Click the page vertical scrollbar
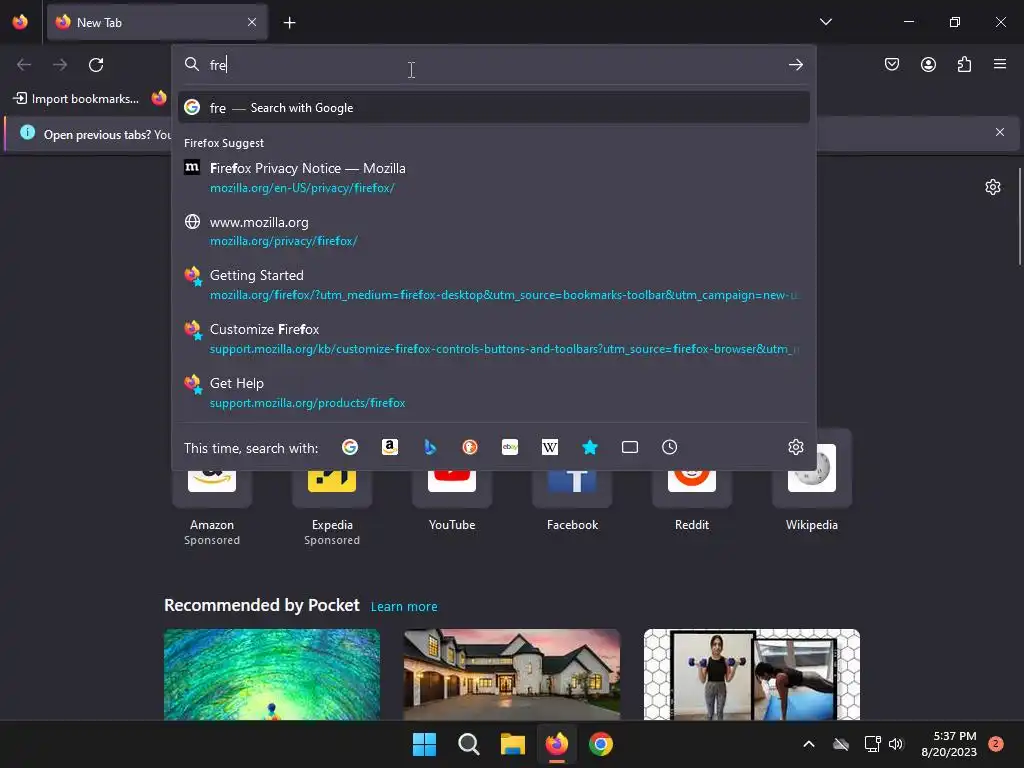The height and width of the screenshot is (768, 1024). click(x=1020, y=216)
